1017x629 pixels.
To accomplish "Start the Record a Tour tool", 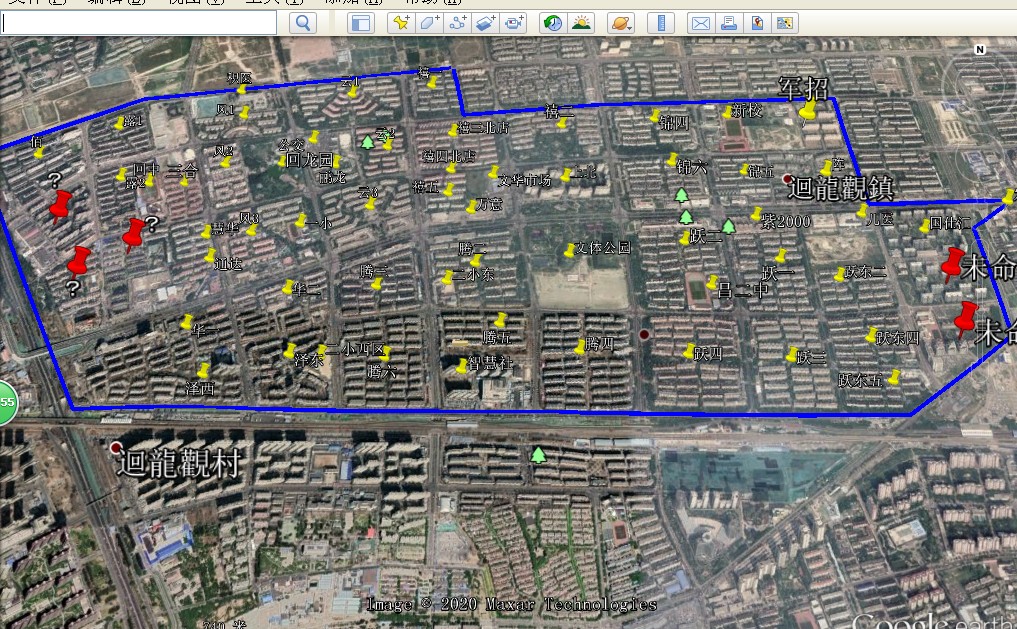I will [x=514, y=23].
